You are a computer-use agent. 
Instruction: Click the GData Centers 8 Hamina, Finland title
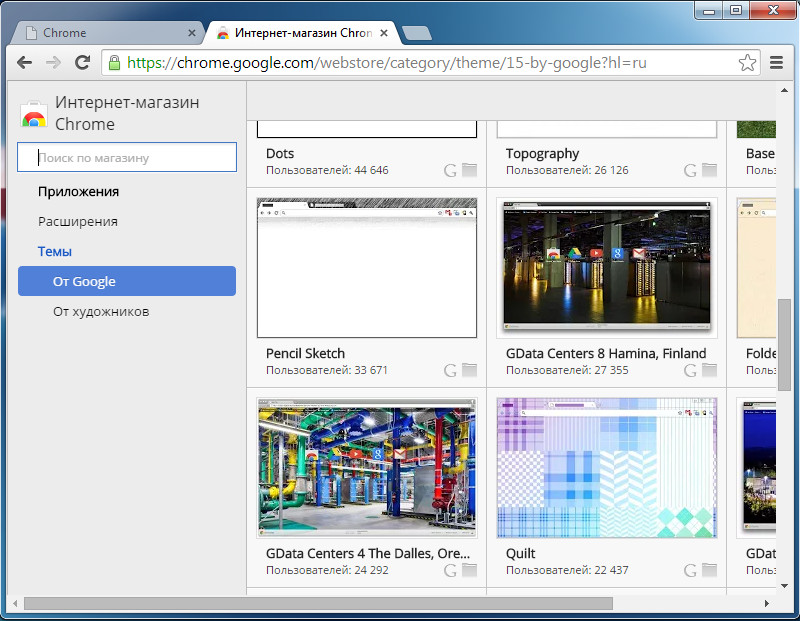pos(606,354)
